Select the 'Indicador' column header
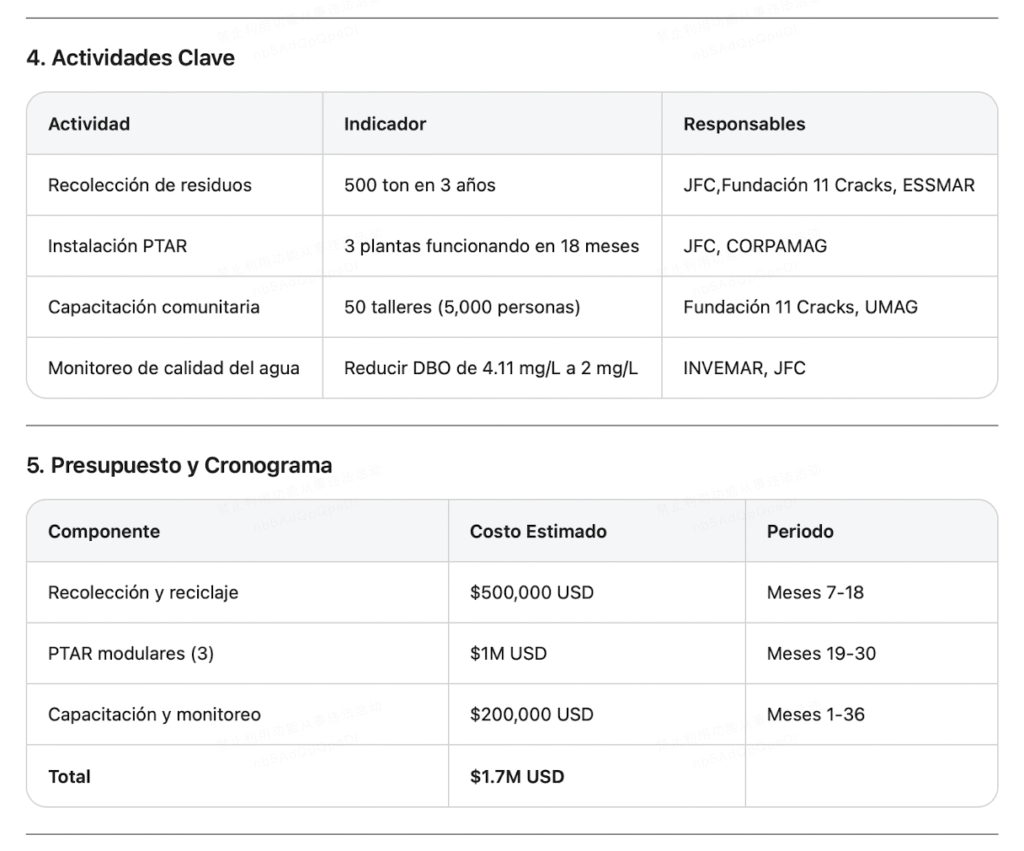Image resolution: width=1024 pixels, height=851 pixels. click(x=385, y=124)
